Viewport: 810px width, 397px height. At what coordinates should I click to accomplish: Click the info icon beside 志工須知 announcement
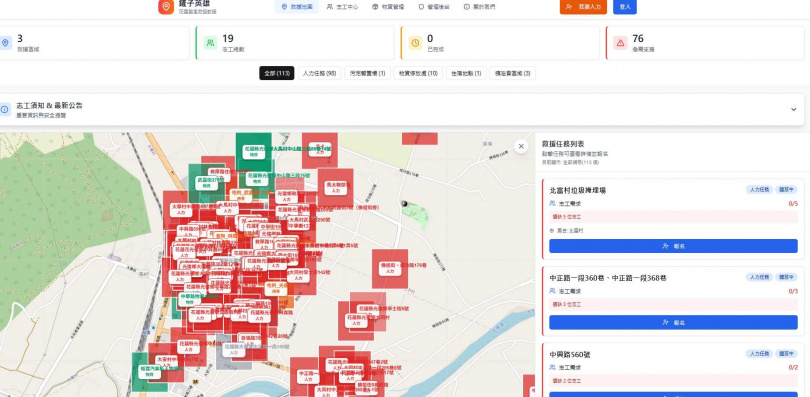coord(5,109)
